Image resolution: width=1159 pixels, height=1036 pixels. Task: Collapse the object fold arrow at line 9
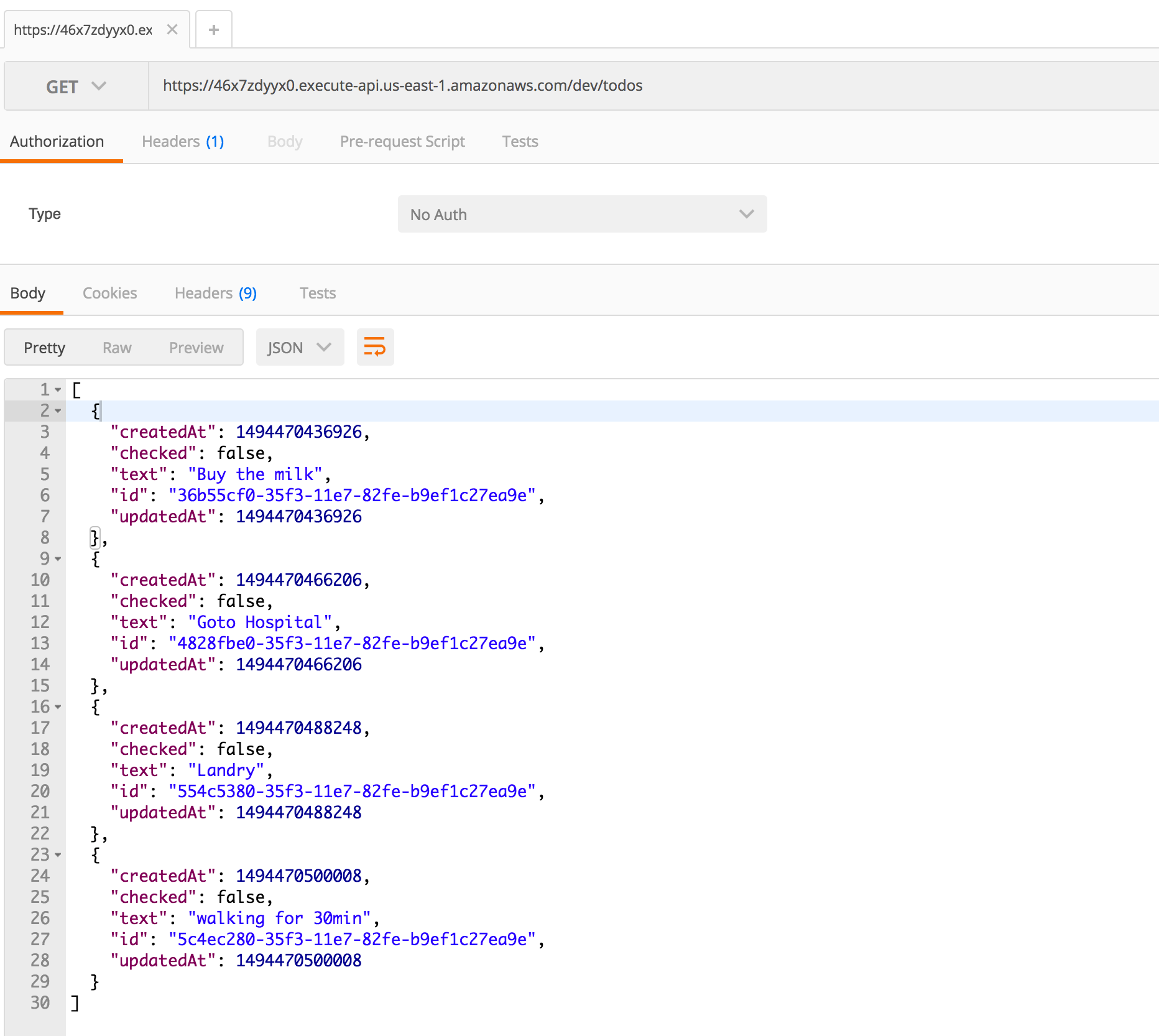point(58,559)
